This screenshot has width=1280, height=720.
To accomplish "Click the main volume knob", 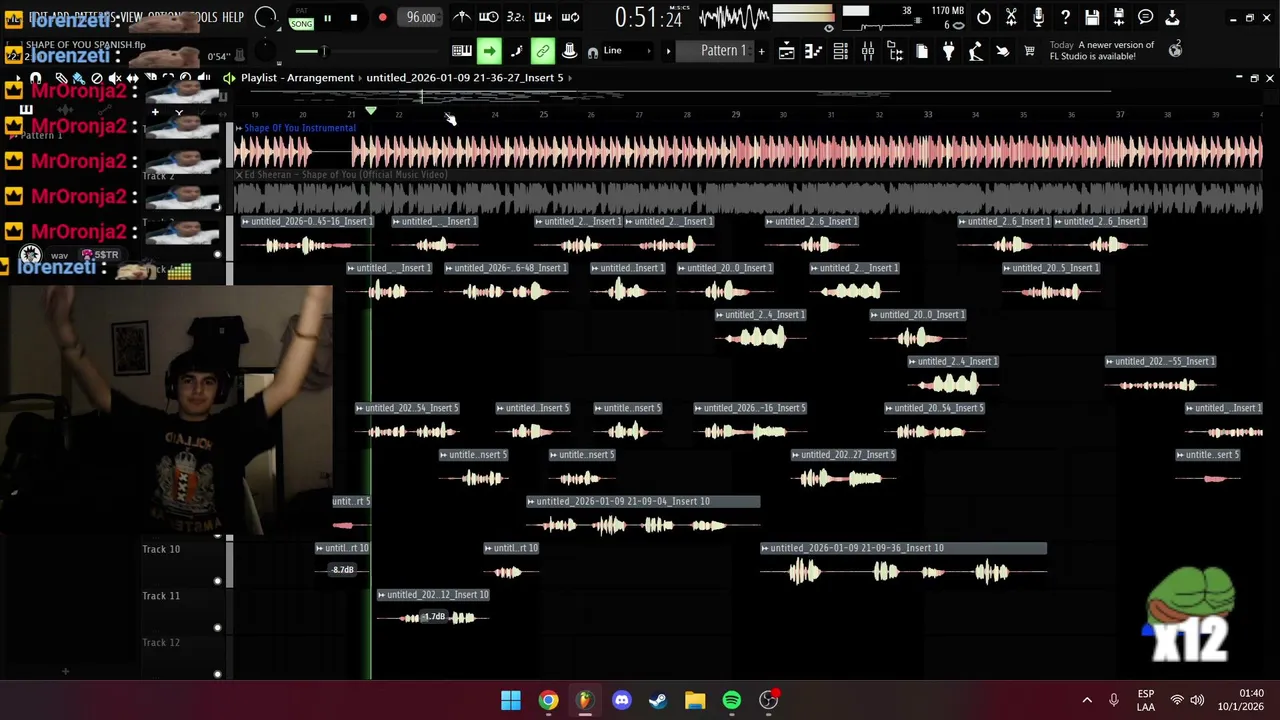I will click(x=265, y=17).
